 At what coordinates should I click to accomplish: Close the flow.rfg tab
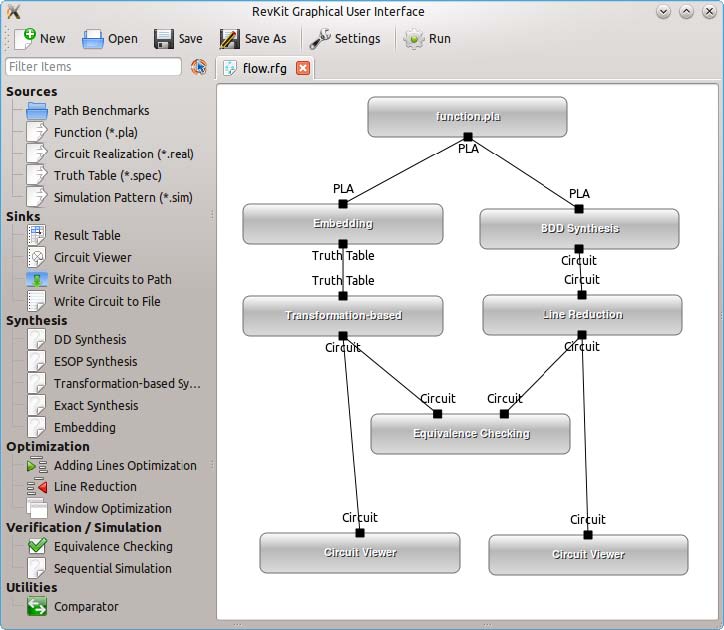pos(303,68)
